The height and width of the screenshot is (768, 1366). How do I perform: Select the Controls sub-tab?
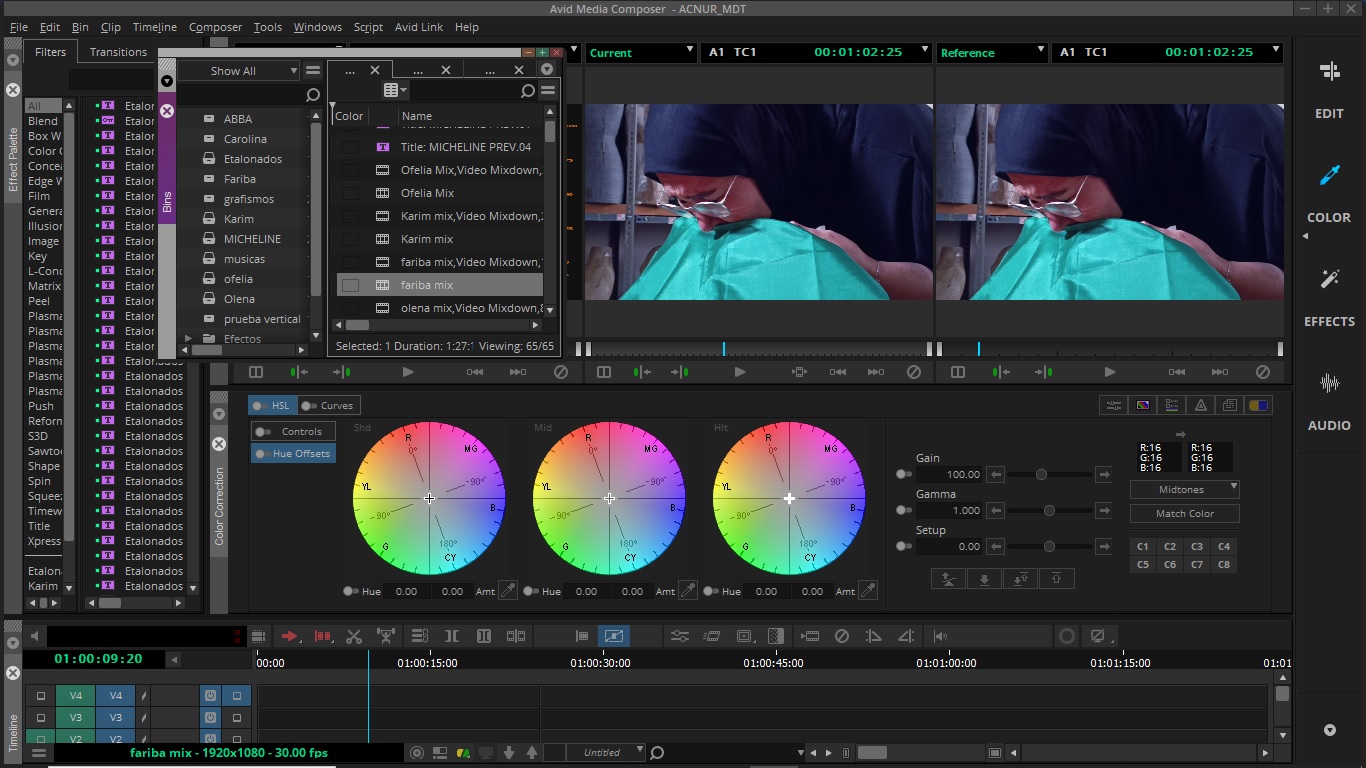point(294,432)
